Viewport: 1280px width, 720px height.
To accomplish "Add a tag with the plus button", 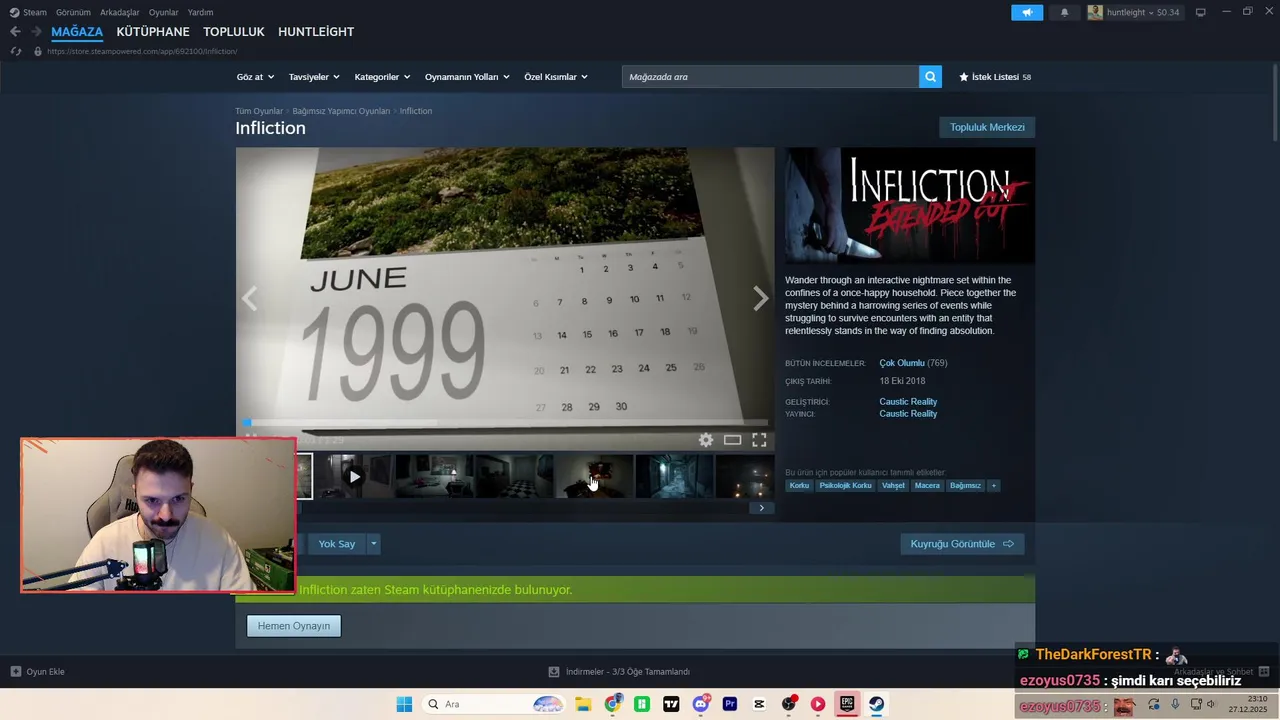I will tap(993, 486).
